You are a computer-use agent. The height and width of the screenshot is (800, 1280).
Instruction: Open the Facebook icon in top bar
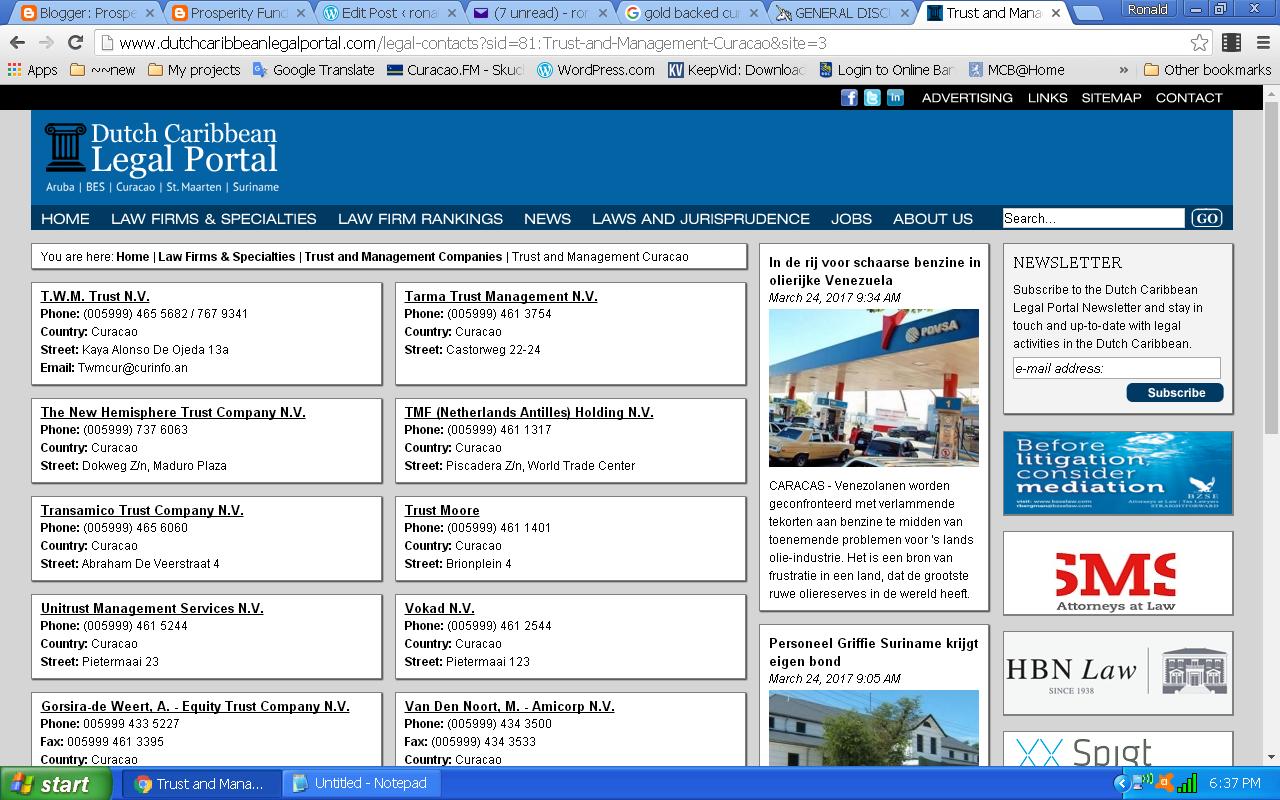click(849, 97)
